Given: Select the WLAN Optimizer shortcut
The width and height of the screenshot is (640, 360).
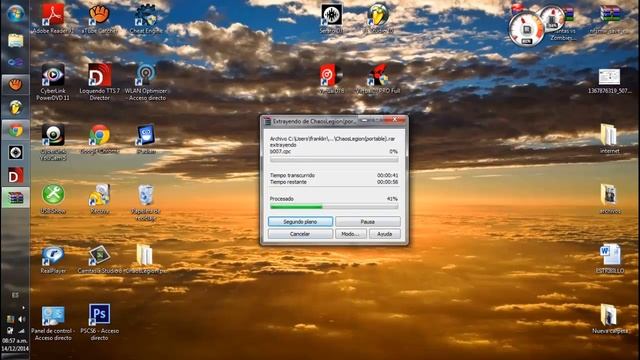Looking at the screenshot, I should [146, 82].
